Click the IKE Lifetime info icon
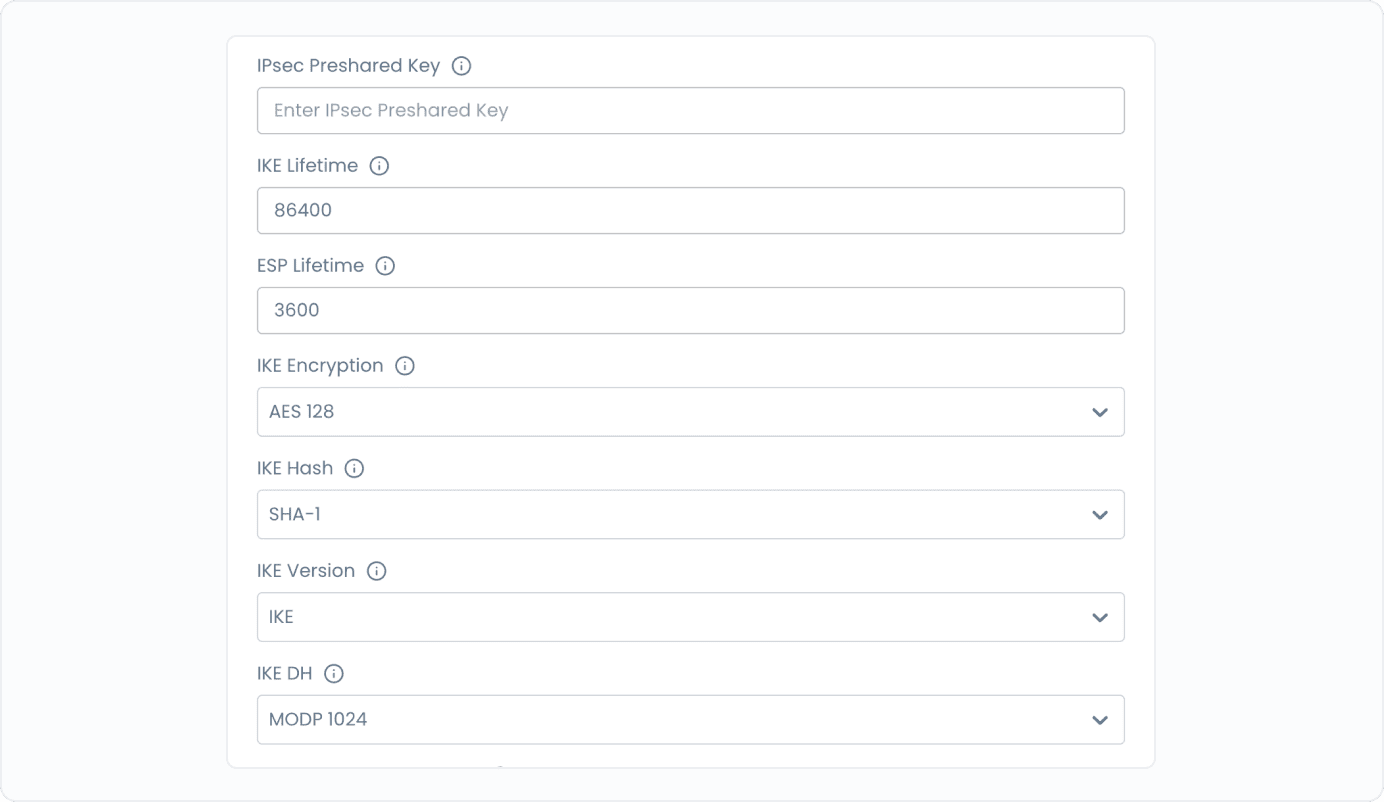This screenshot has width=1384, height=802. click(378, 165)
